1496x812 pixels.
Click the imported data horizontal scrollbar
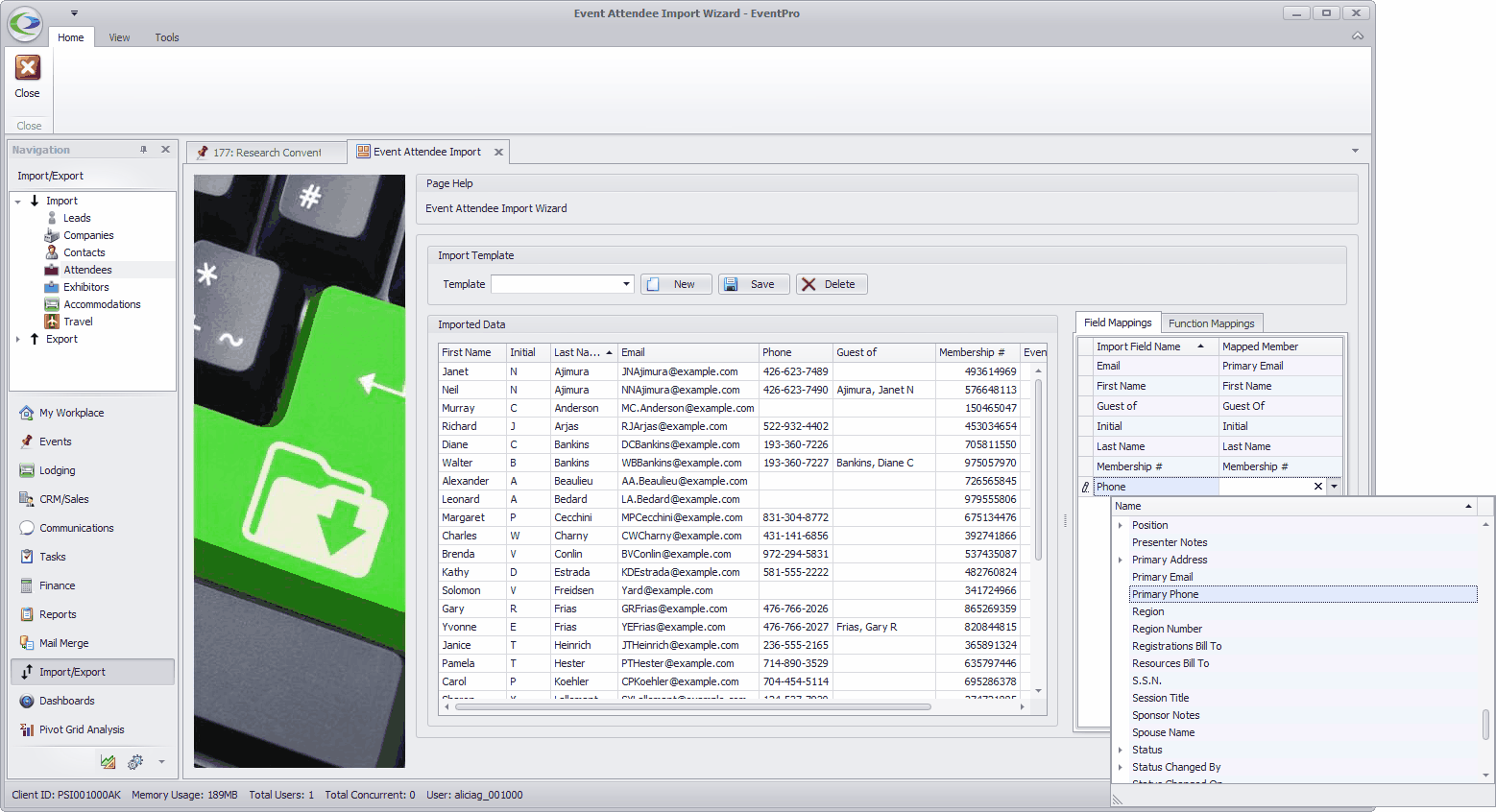coord(692,706)
